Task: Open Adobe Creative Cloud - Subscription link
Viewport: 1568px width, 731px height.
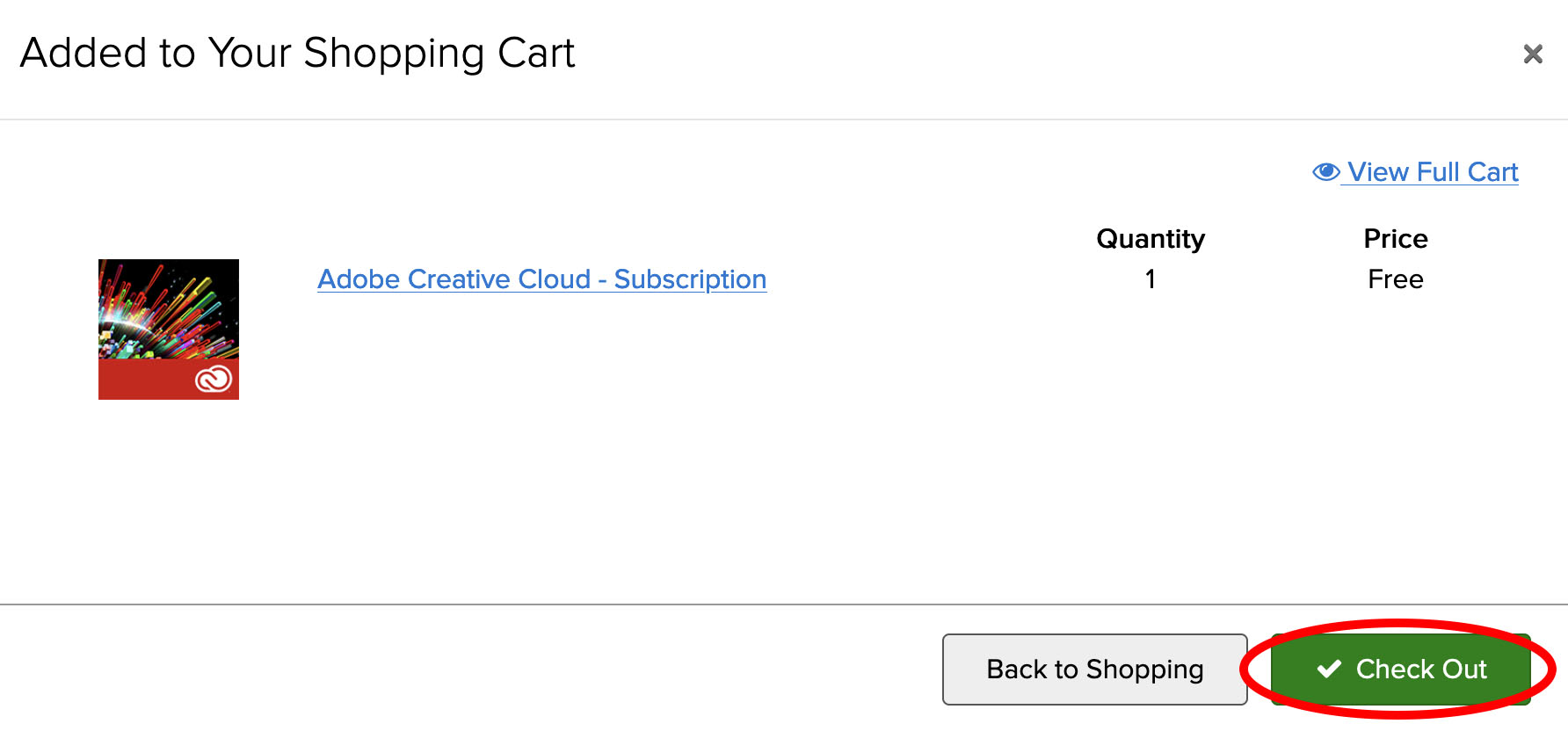Action: click(x=541, y=279)
